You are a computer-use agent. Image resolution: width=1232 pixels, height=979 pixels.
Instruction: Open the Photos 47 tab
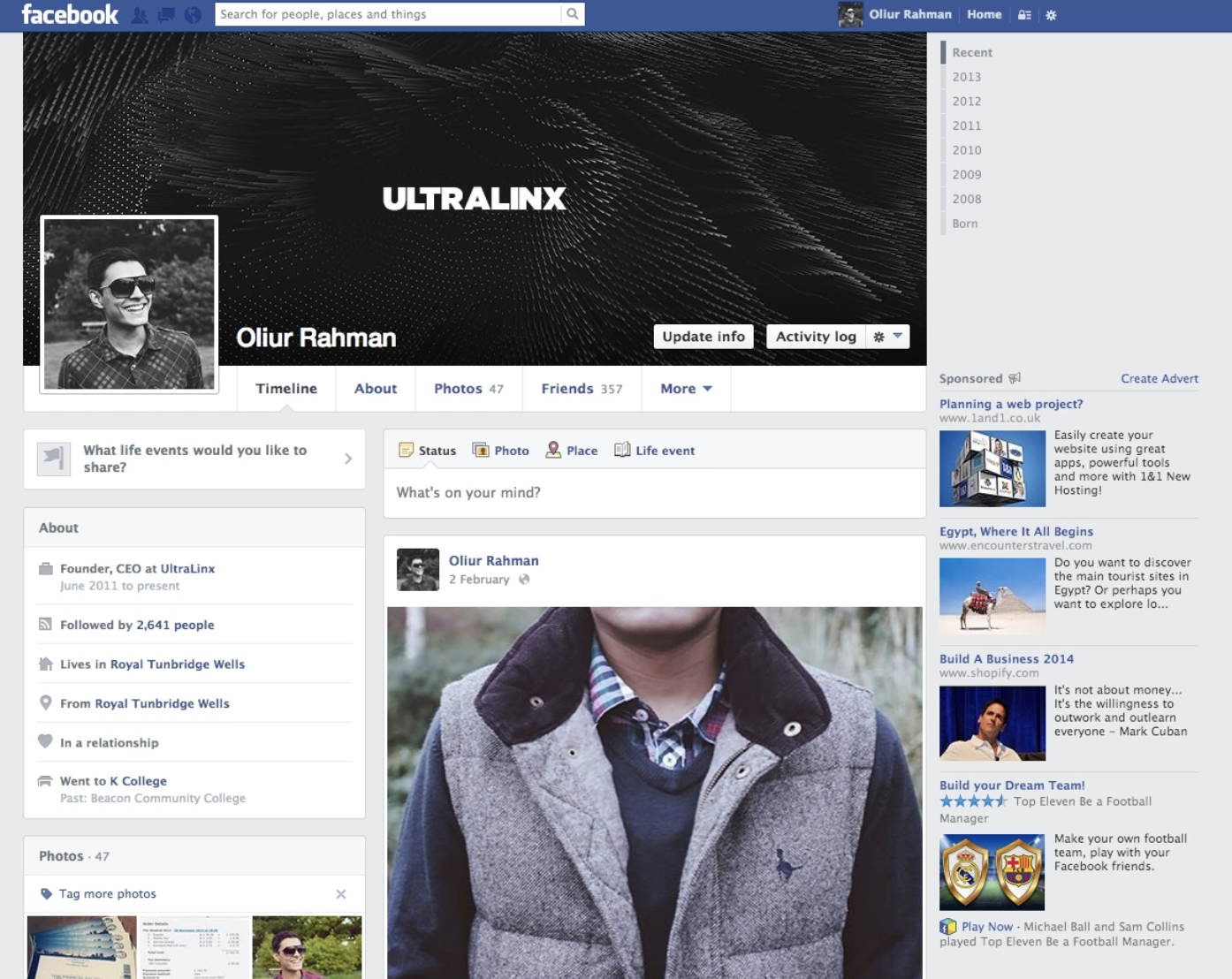(x=468, y=389)
